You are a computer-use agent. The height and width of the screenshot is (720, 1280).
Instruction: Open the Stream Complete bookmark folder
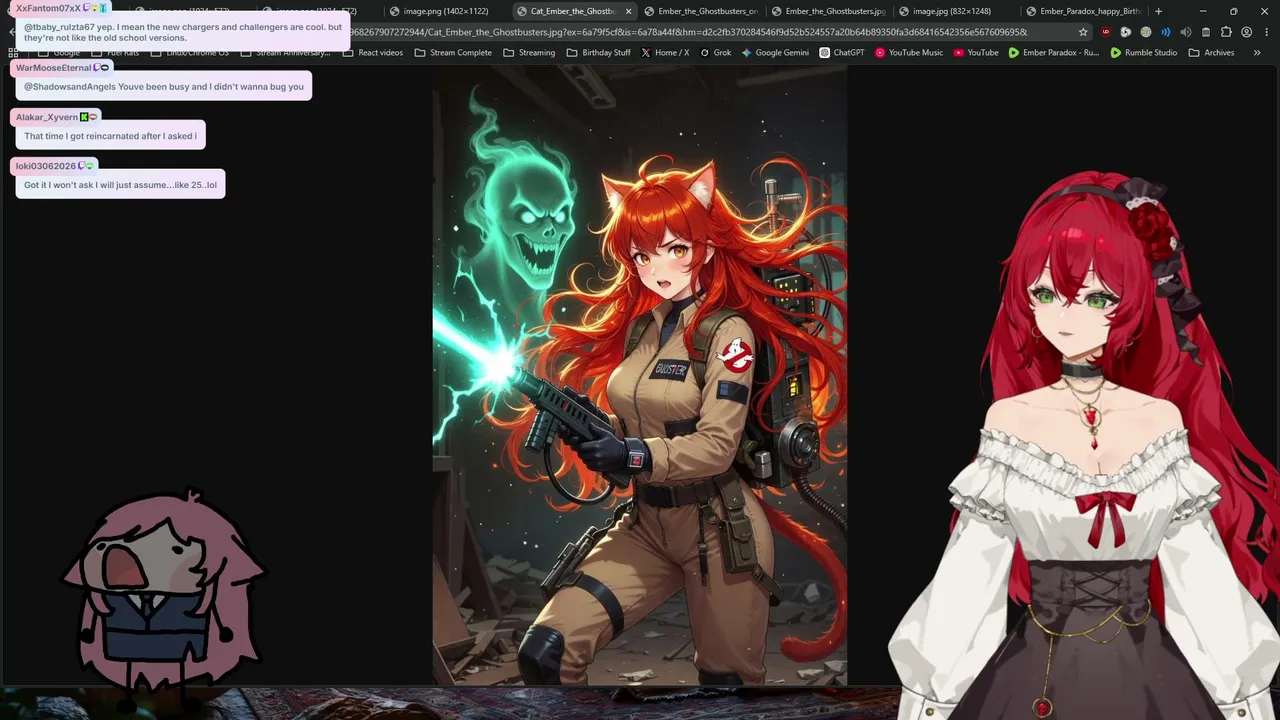click(453, 53)
